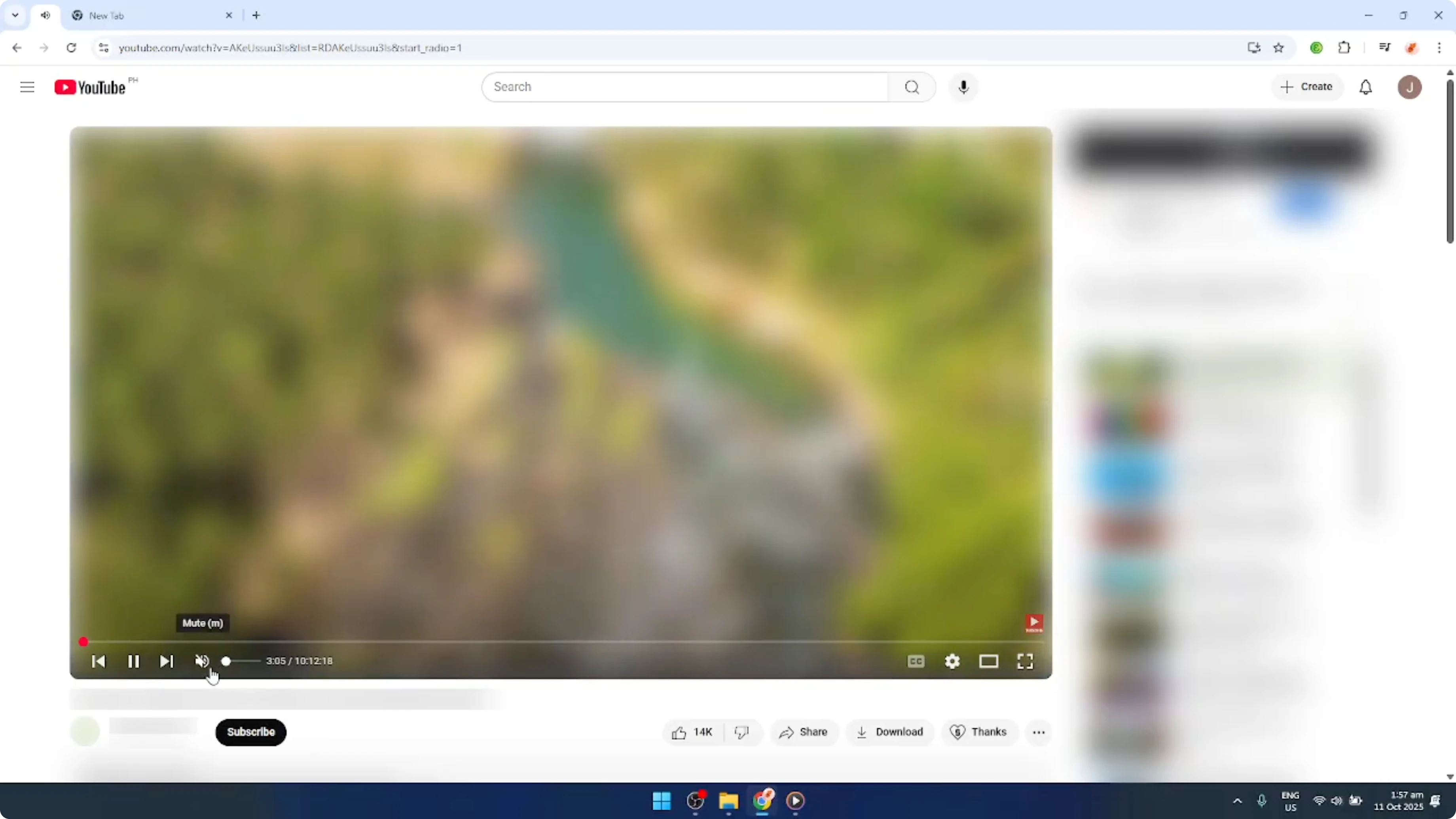Open the YouTube guide hamburger menu
Viewport: 1456px width, 819px height.
pyautogui.click(x=27, y=87)
